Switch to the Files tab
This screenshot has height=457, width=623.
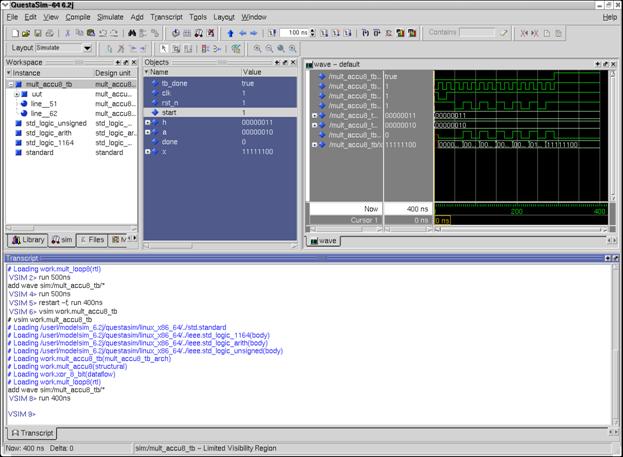(x=91, y=240)
